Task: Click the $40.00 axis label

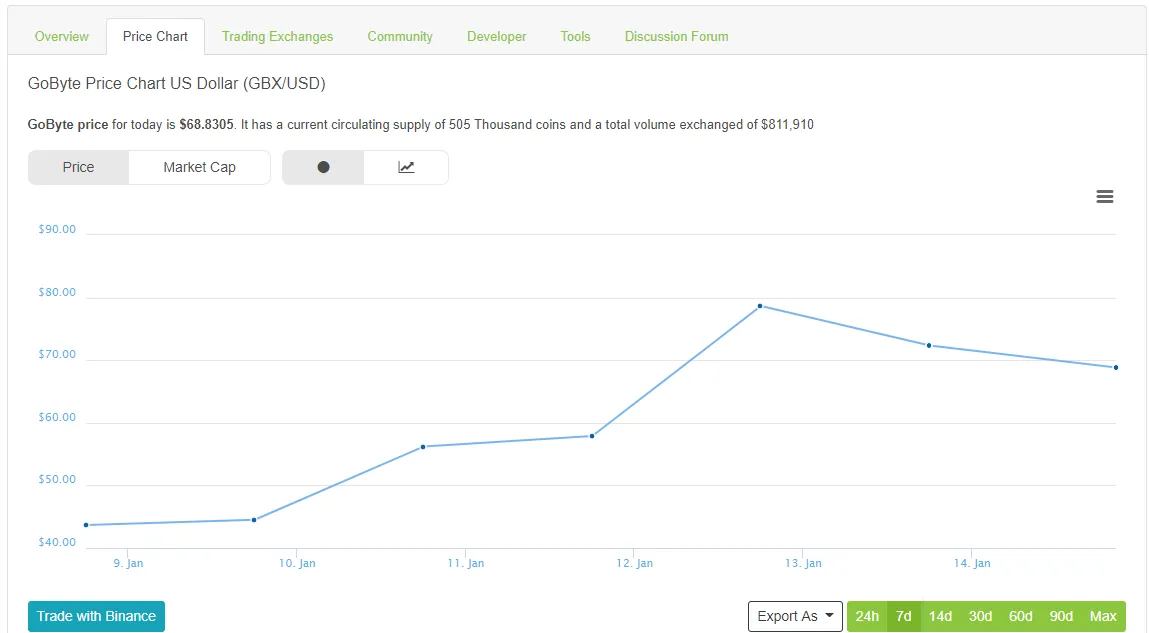Action: 57,543
